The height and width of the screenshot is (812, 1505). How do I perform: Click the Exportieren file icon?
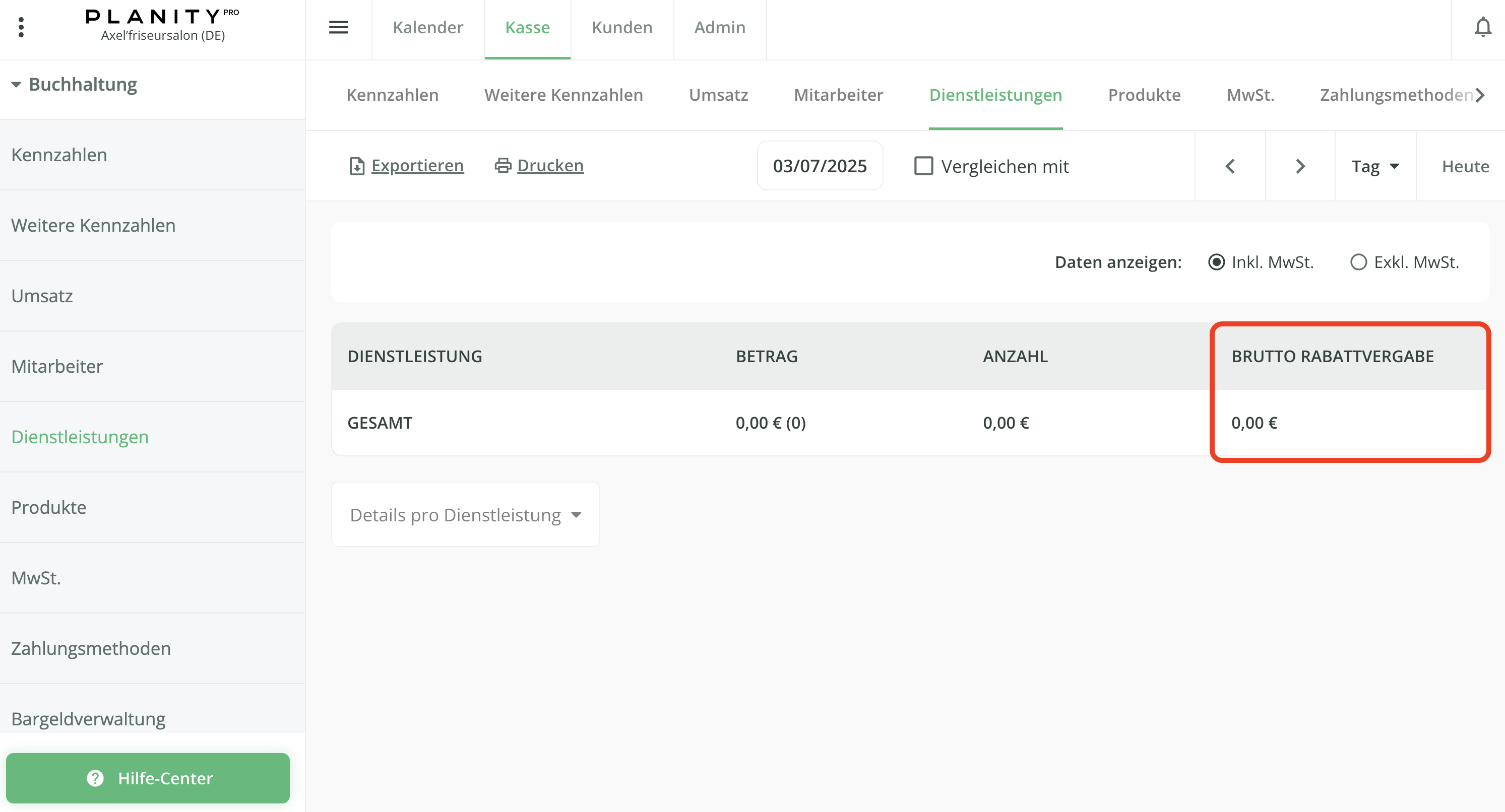click(x=356, y=166)
